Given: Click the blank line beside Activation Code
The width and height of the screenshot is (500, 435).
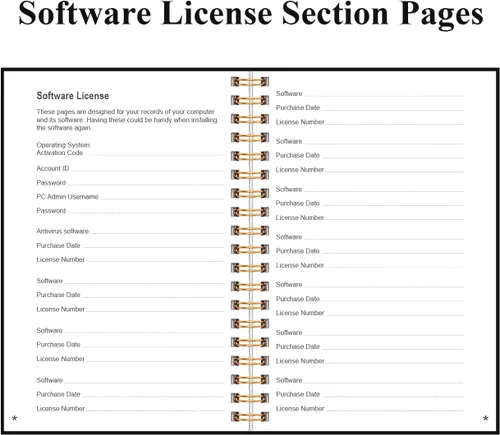Looking at the screenshot, I should click(154, 155).
